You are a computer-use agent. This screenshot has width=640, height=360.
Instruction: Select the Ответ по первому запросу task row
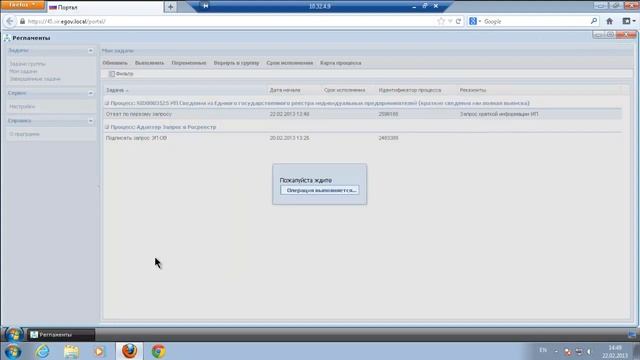pos(363,114)
